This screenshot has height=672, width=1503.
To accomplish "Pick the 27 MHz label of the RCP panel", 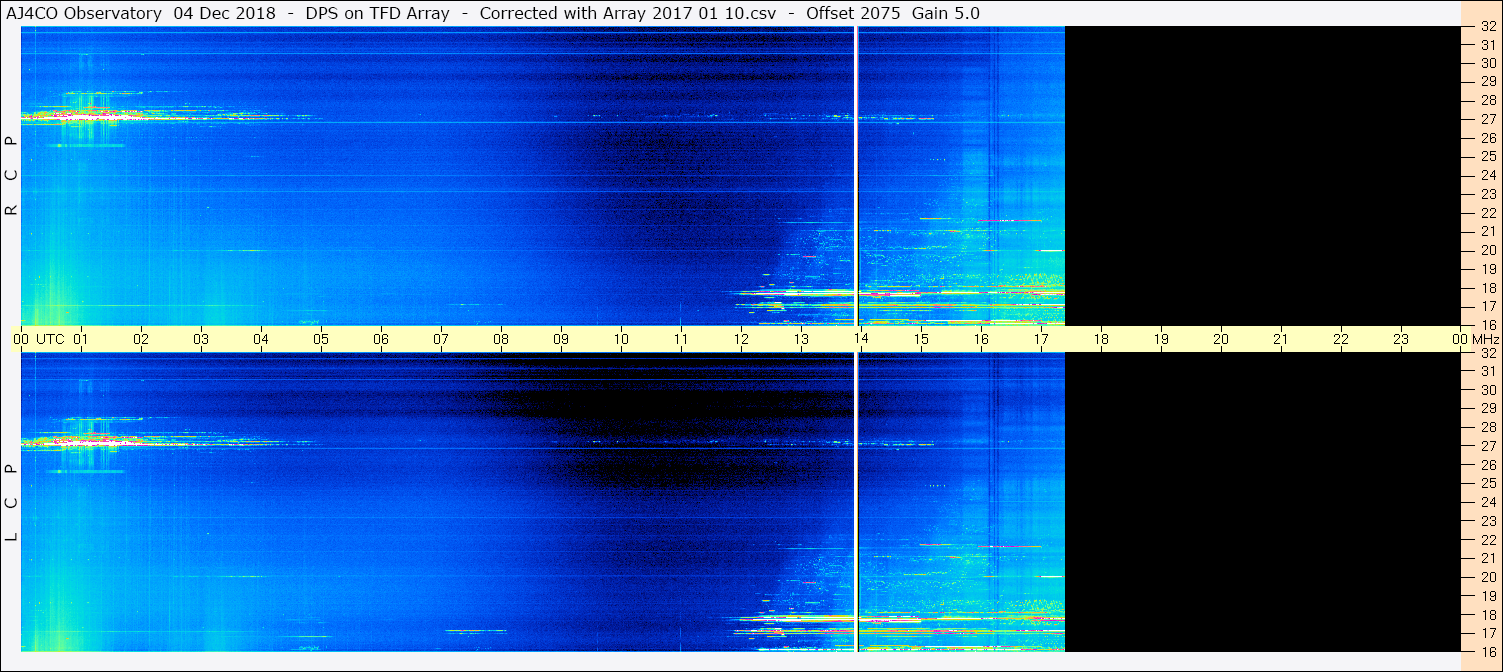I will (x=1488, y=119).
